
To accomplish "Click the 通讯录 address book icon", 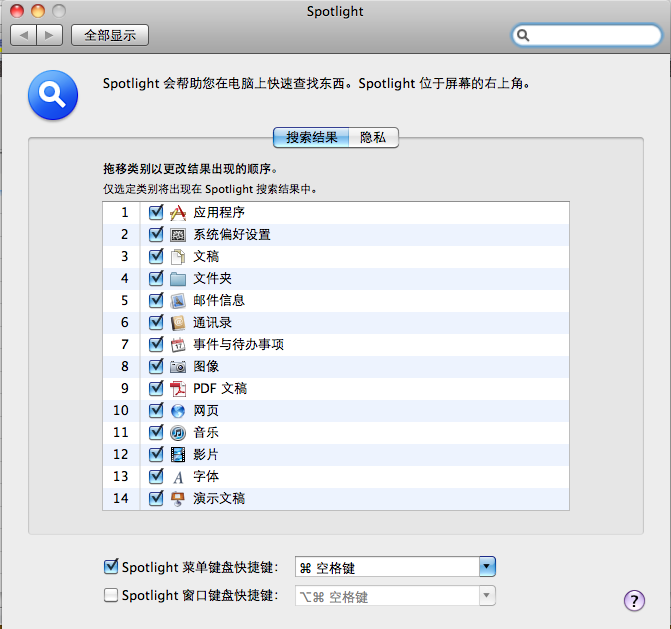I will point(178,323).
